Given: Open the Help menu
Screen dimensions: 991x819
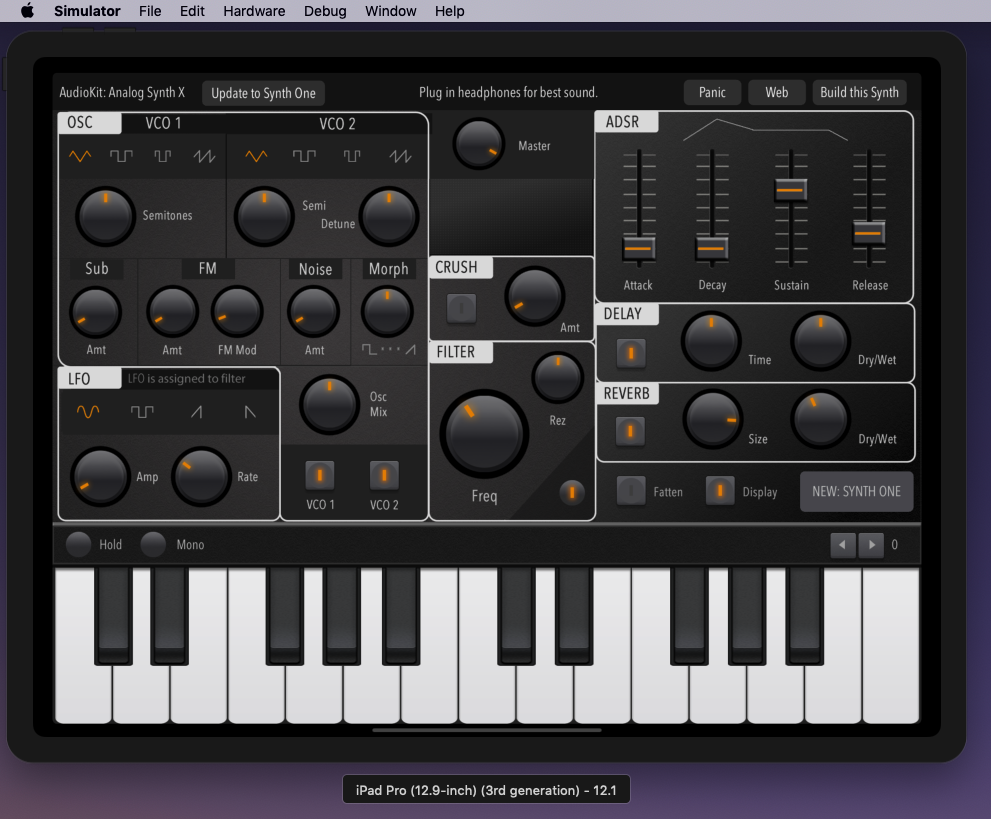Looking at the screenshot, I should click(x=449, y=11).
